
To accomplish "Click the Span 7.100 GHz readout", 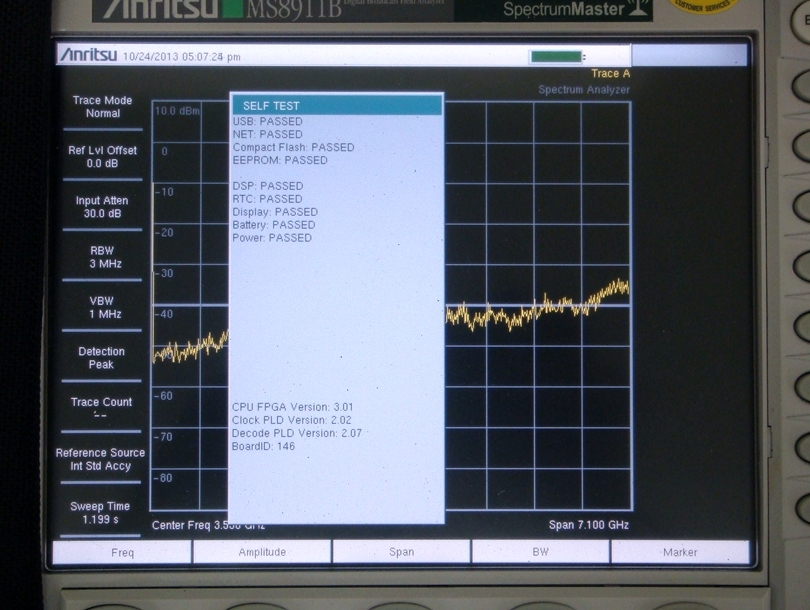I will (x=588, y=525).
